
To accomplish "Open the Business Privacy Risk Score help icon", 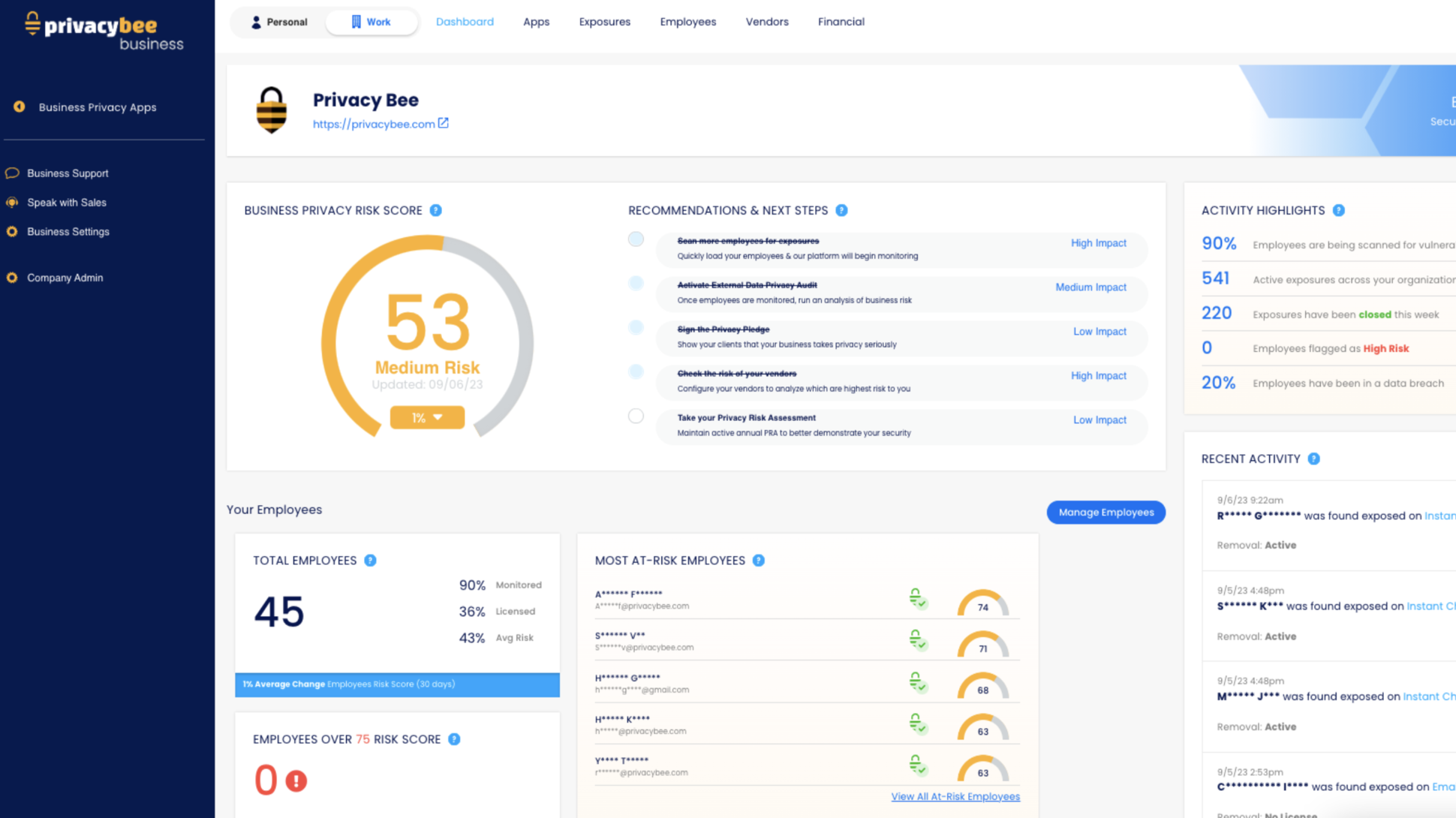I will tap(436, 211).
